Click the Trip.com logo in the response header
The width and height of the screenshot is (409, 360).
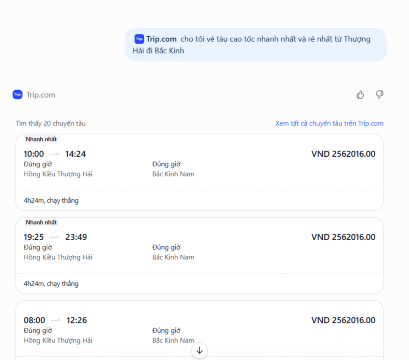coord(18,95)
